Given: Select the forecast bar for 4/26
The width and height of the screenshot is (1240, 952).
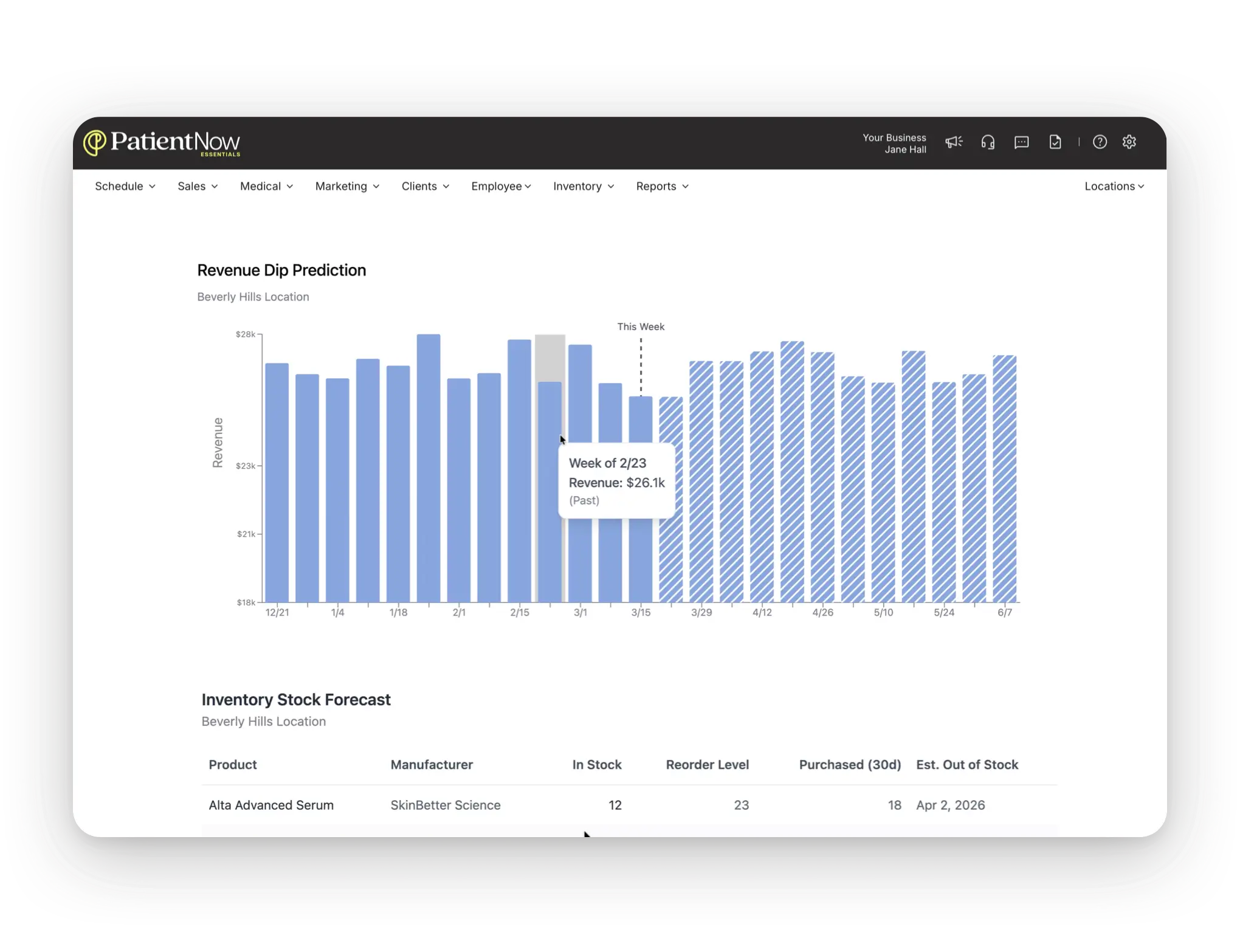Looking at the screenshot, I should pos(822,477).
